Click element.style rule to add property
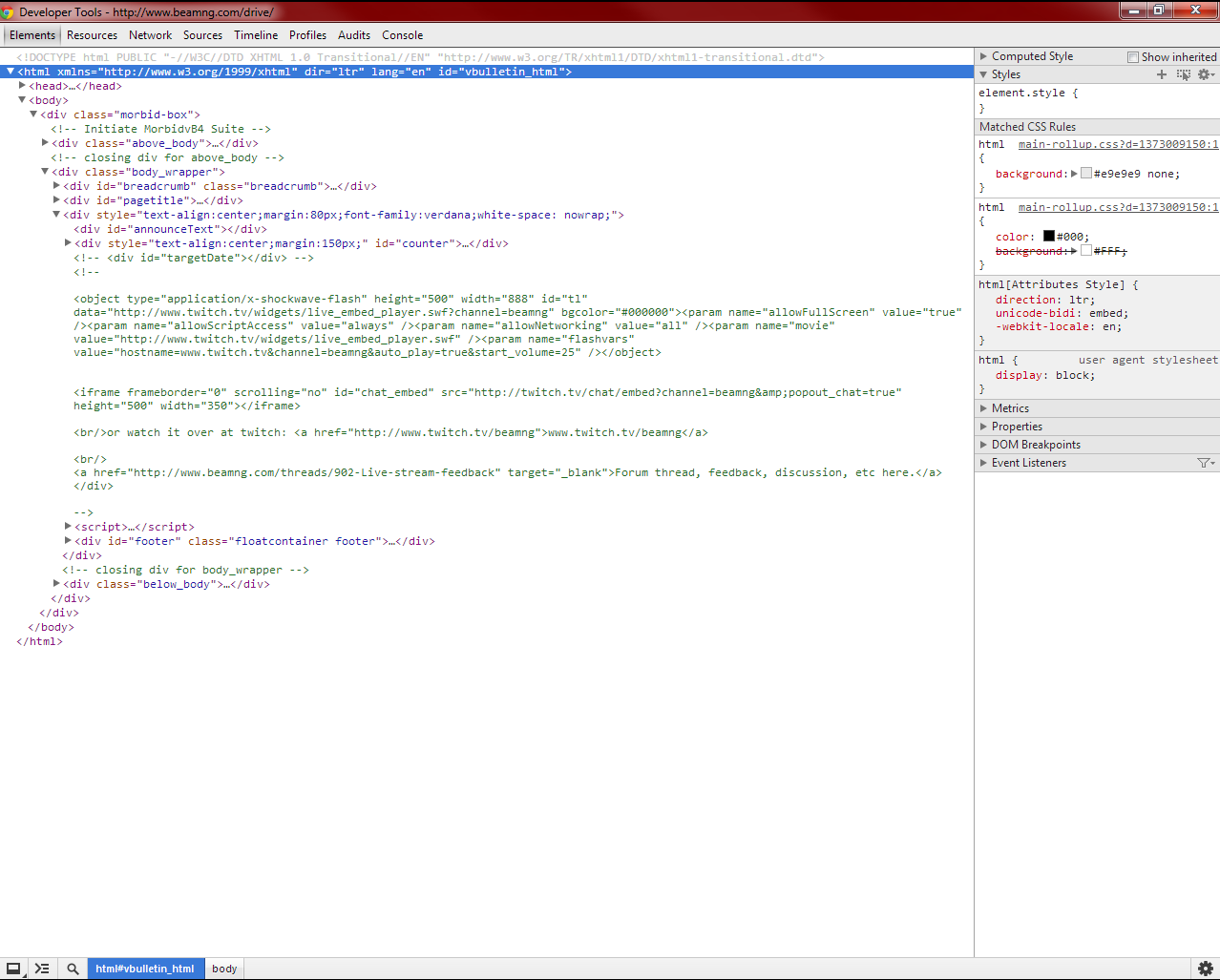The height and width of the screenshot is (980, 1220). tap(1028, 94)
